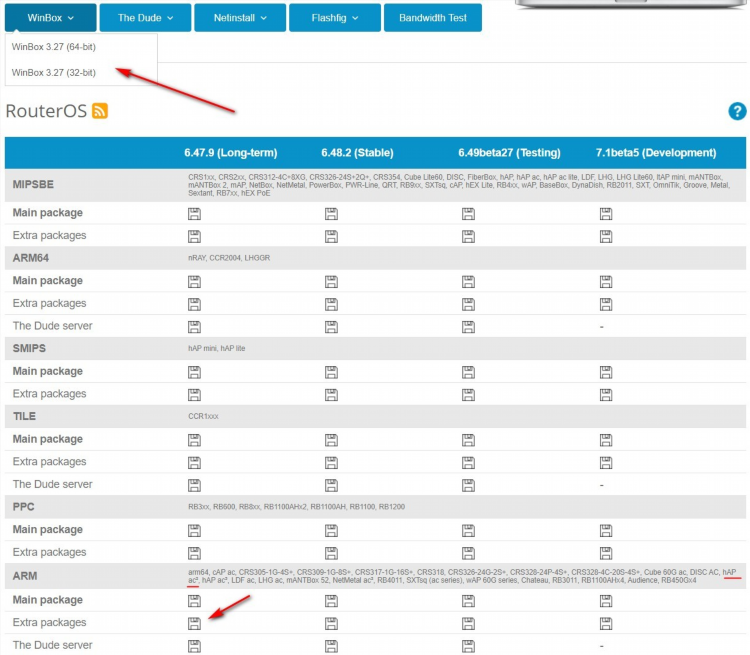Download MIPSBE Main package 6.48.2 Stable
Image resolution: width=750 pixels, height=655 pixels.
(x=331, y=214)
